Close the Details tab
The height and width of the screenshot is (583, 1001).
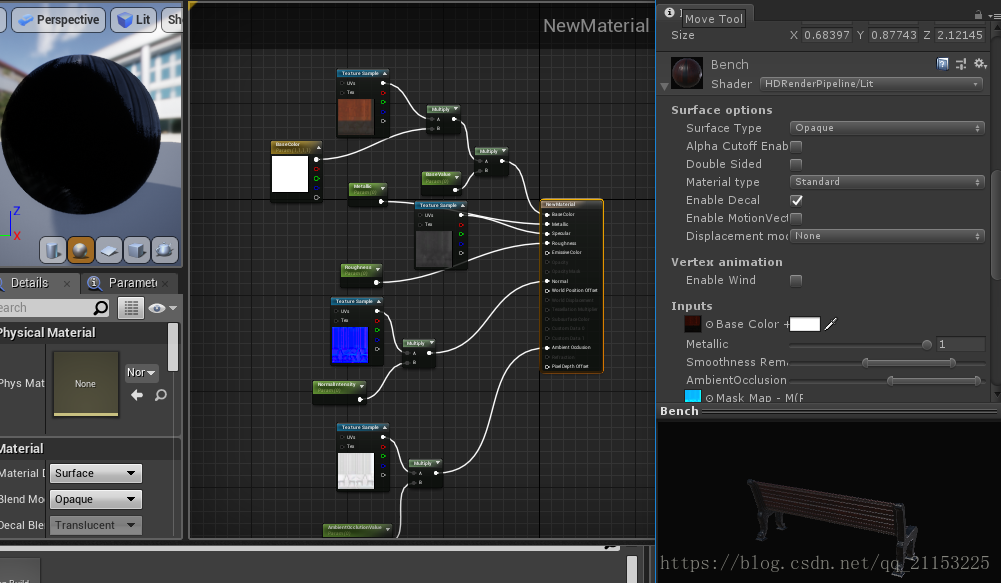pyautogui.click(x=67, y=284)
